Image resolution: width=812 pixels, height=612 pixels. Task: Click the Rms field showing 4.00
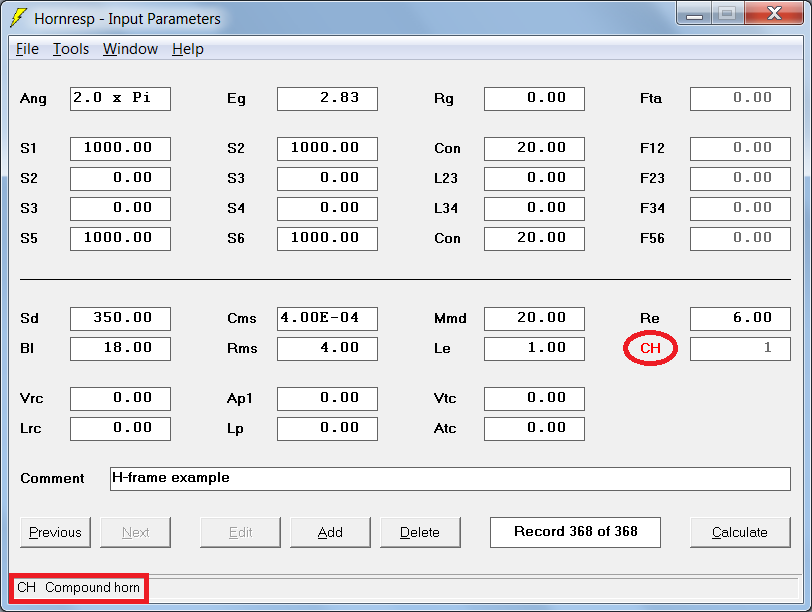point(327,348)
